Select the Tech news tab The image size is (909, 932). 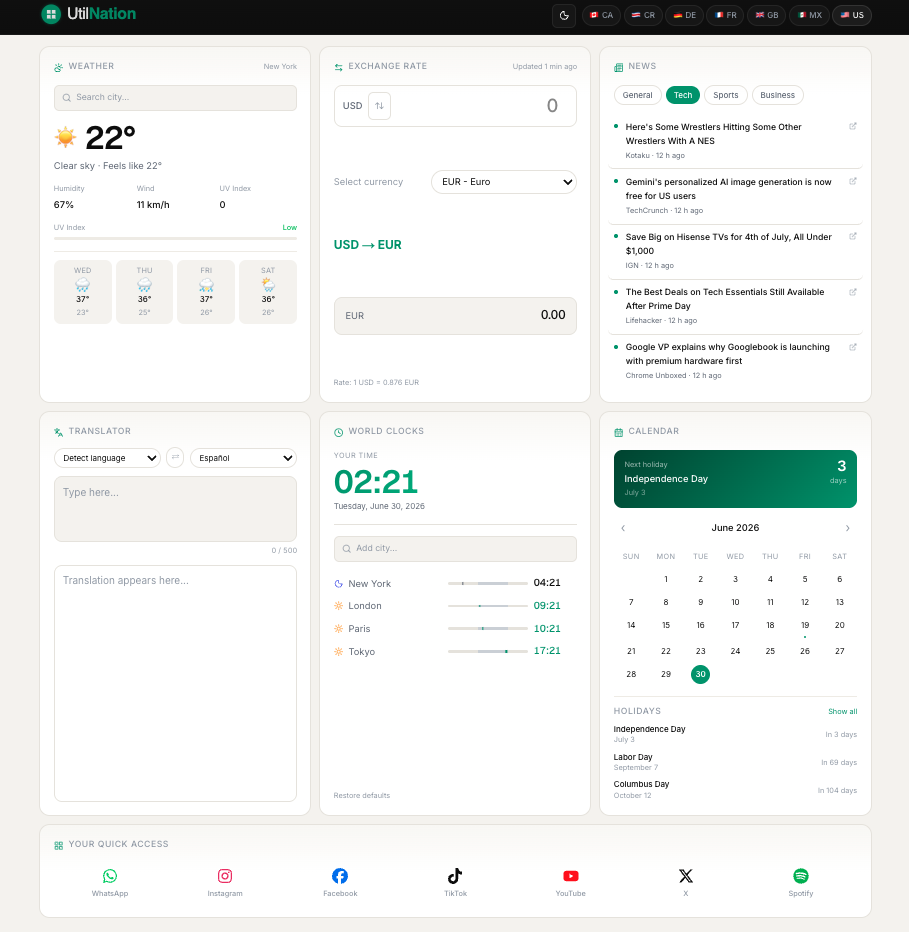pos(682,95)
